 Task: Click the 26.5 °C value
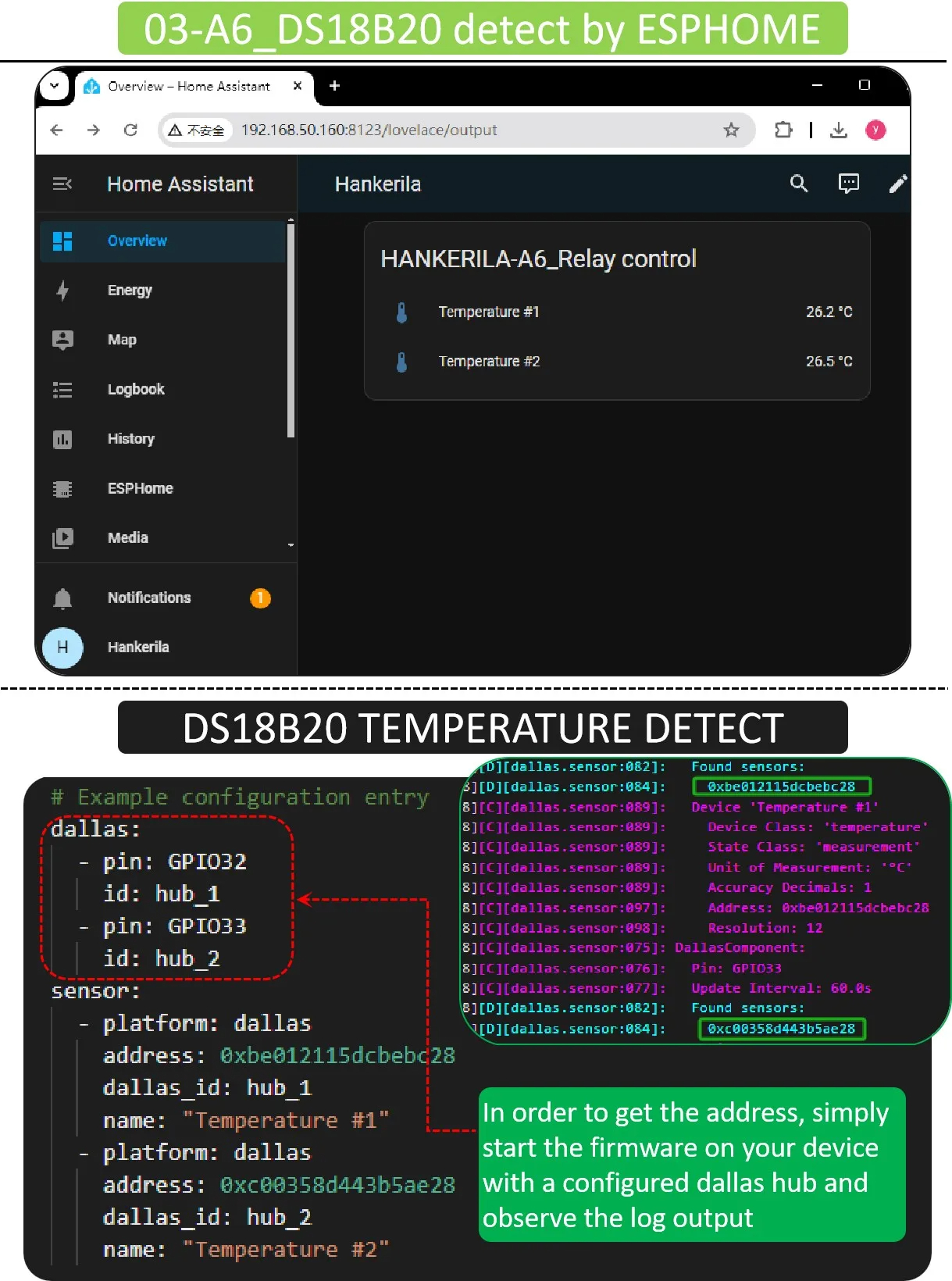pos(829,362)
